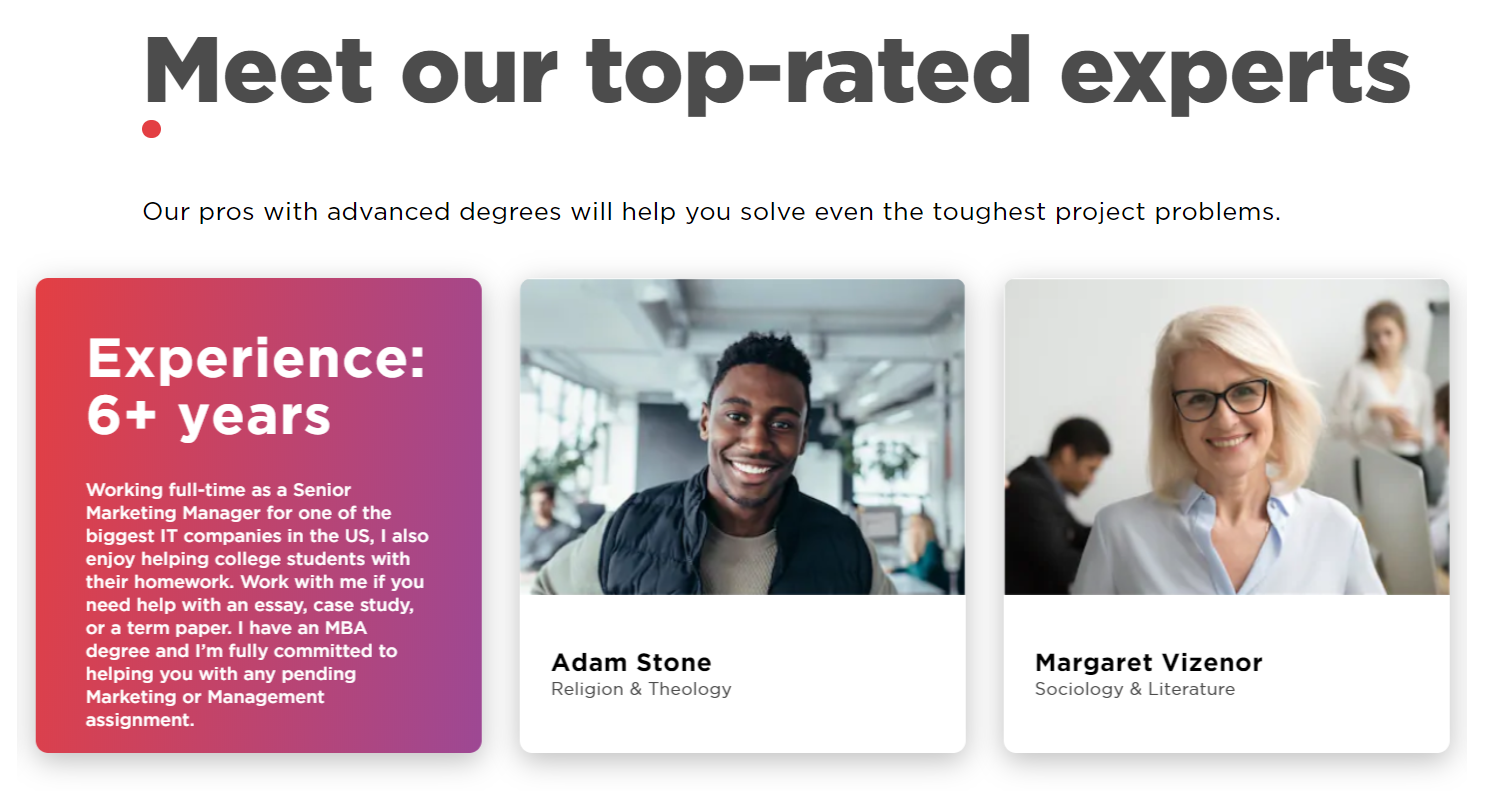This screenshot has width=1491, height=791.
Task: Click the Adam Stone name link
Action: 631,662
